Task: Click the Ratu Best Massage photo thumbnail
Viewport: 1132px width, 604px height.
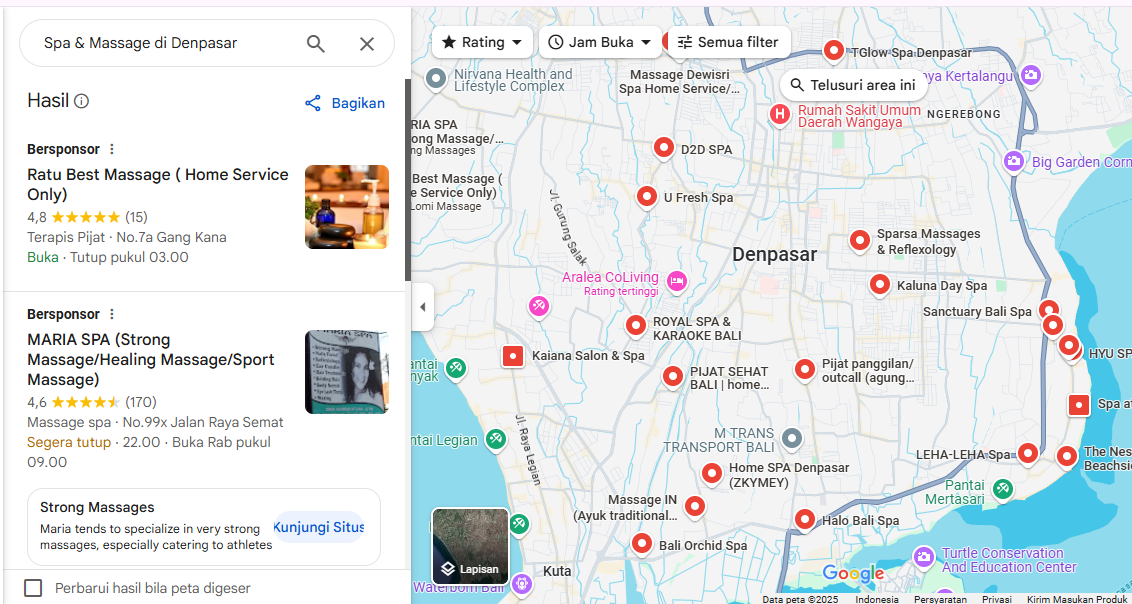Action: pos(347,207)
